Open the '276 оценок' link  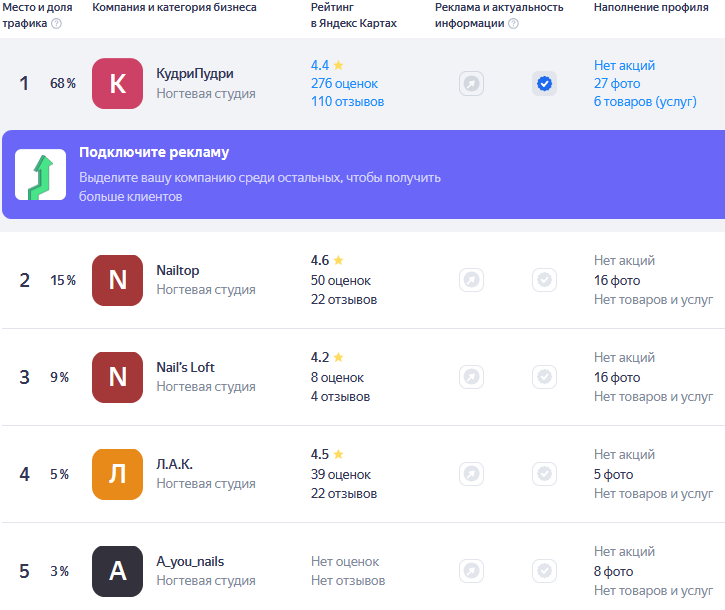pos(344,84)
